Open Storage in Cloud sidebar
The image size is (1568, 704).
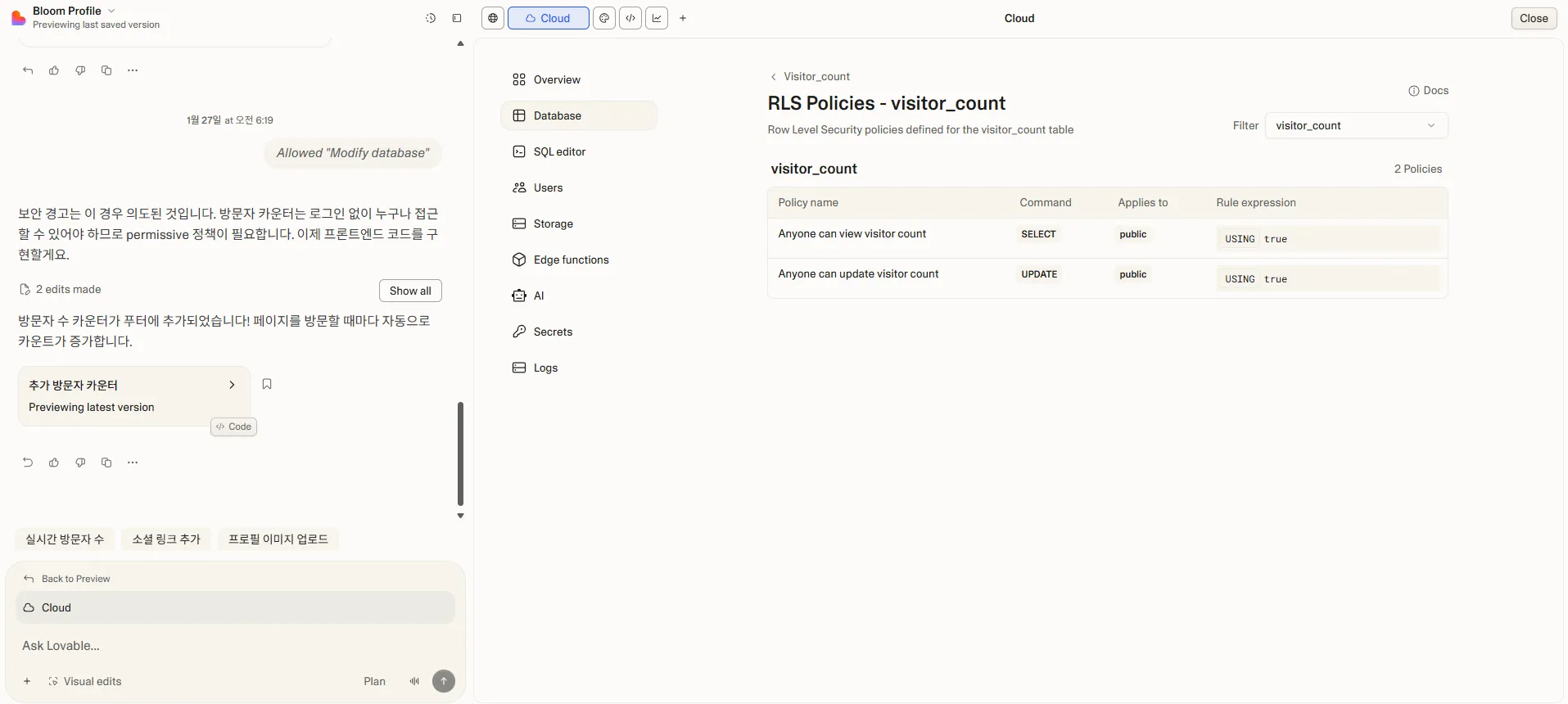(579, 223)
